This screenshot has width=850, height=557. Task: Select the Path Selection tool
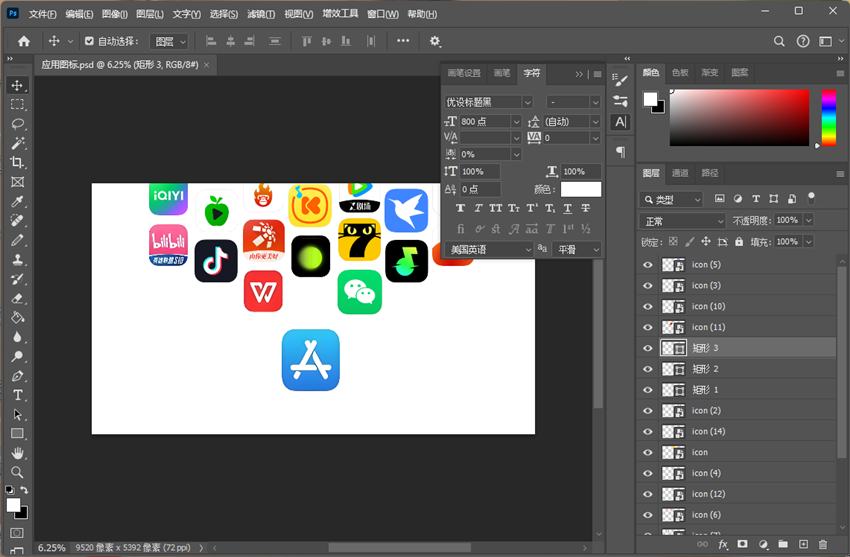point(17,414)
